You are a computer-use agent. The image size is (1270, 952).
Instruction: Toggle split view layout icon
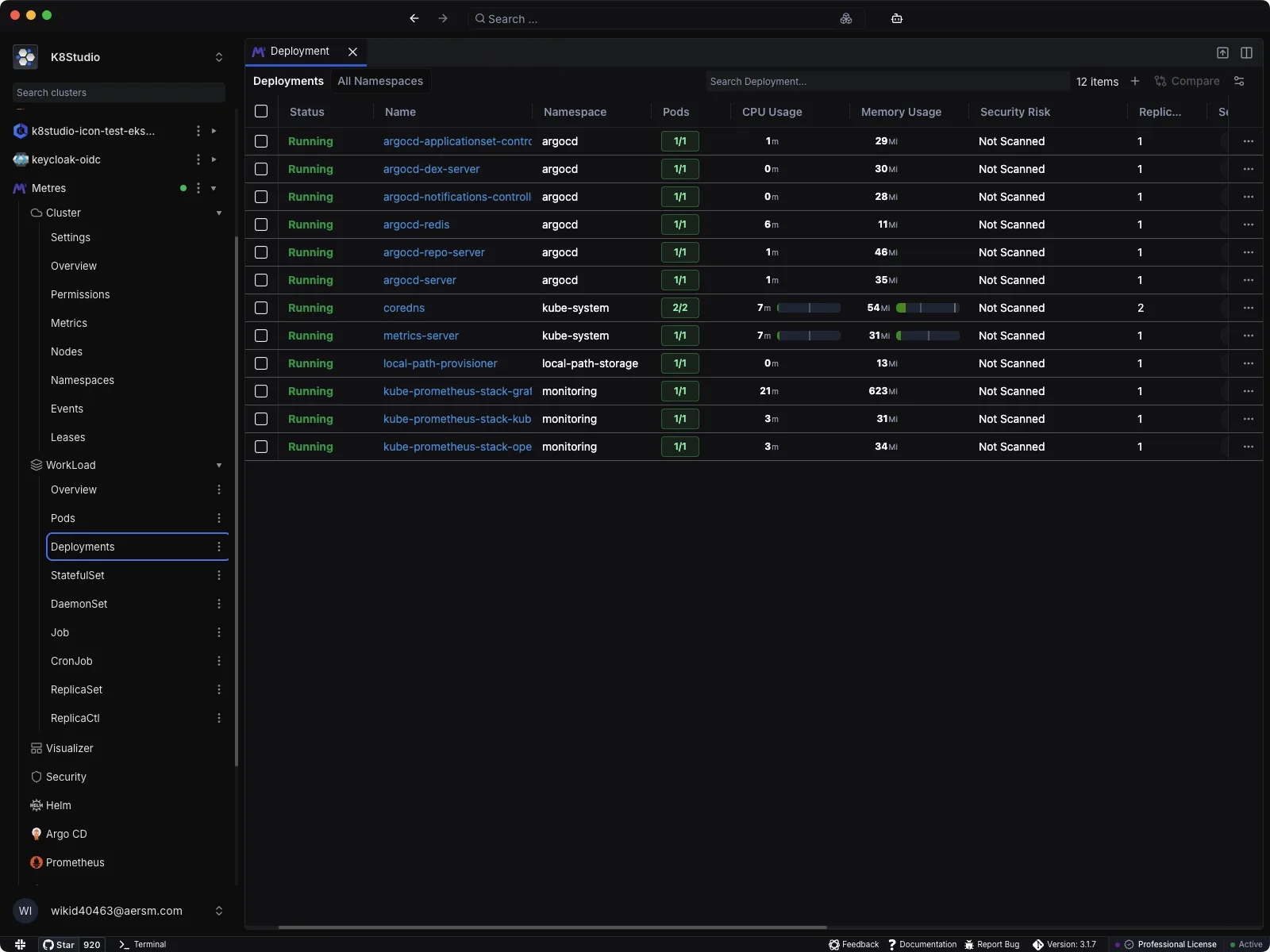coord(1246,52)
